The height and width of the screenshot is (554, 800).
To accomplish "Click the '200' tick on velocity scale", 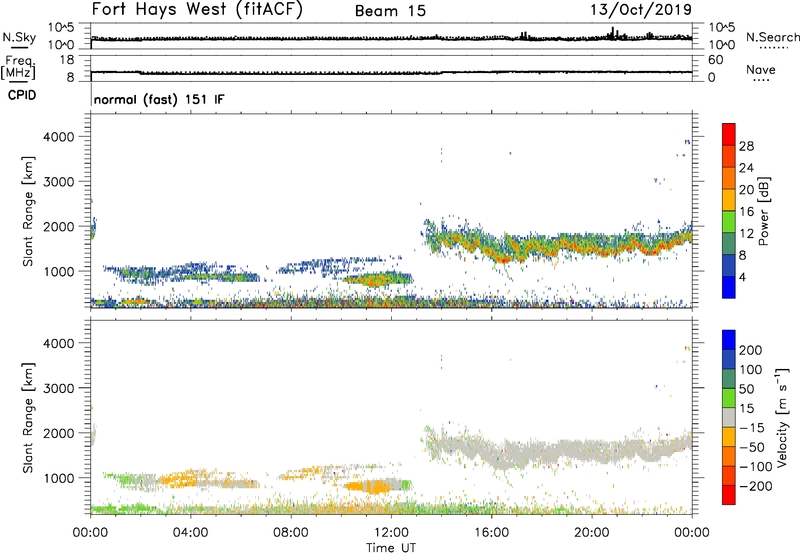I will pyautogui.click(x=751, y=350).
